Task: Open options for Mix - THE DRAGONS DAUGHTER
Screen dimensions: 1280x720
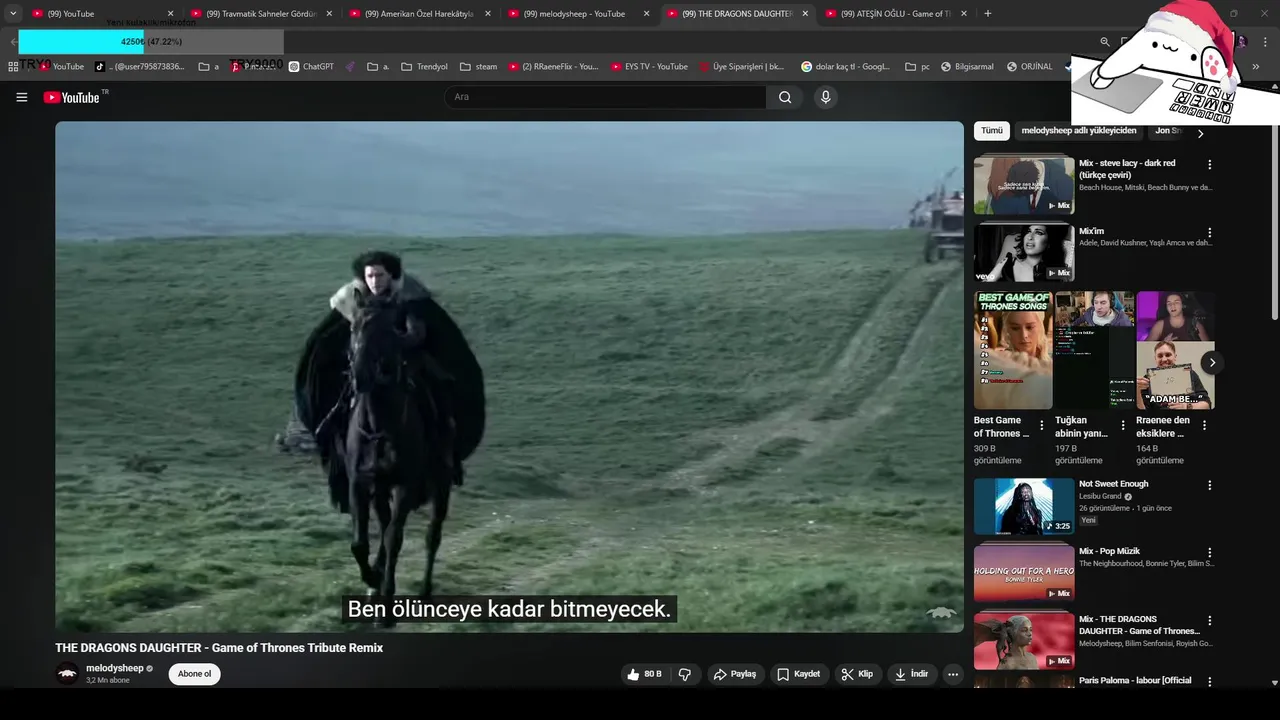Action: click(1209, 620)
